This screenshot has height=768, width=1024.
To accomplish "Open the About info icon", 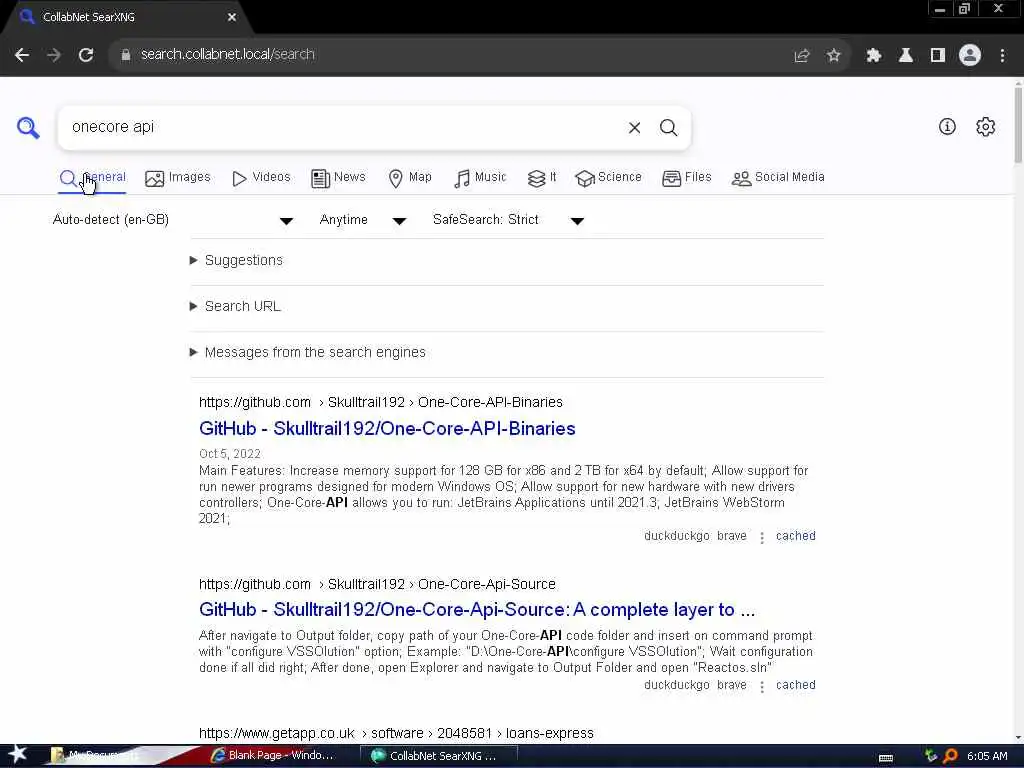I will [x=947, y=127].
